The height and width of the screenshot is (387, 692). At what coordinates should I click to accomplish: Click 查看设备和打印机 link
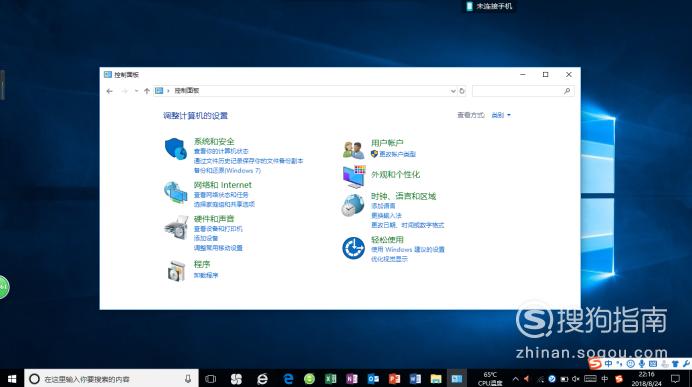tap(218, 229)
